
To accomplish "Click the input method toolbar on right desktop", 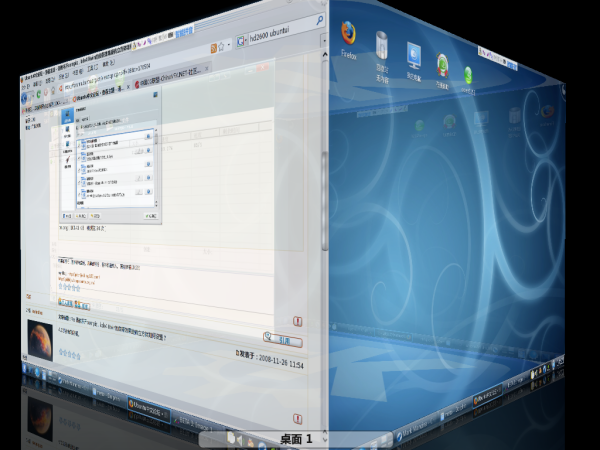I will coord(497,57).
